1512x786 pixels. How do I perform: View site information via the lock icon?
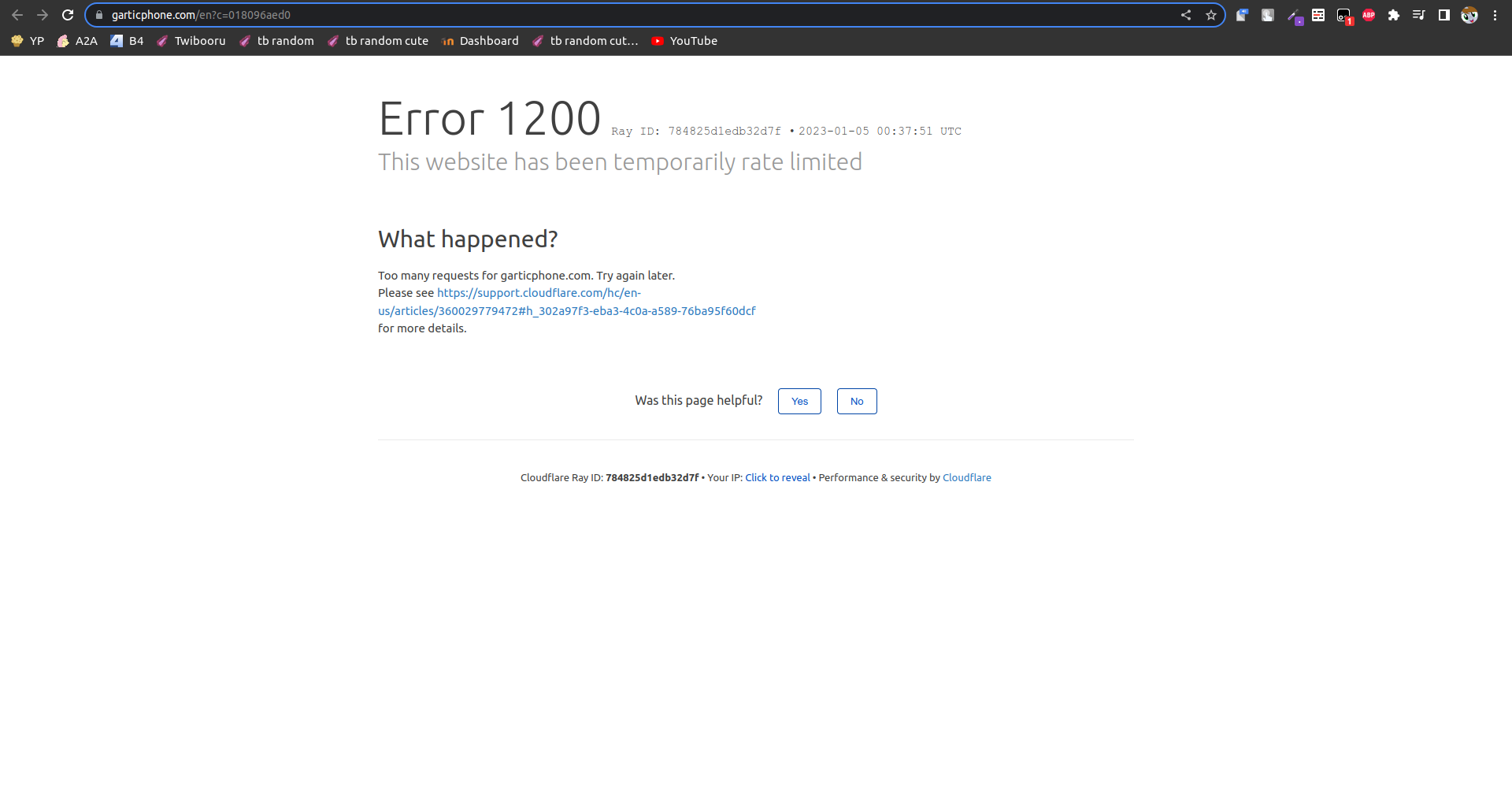coord(99,15)
